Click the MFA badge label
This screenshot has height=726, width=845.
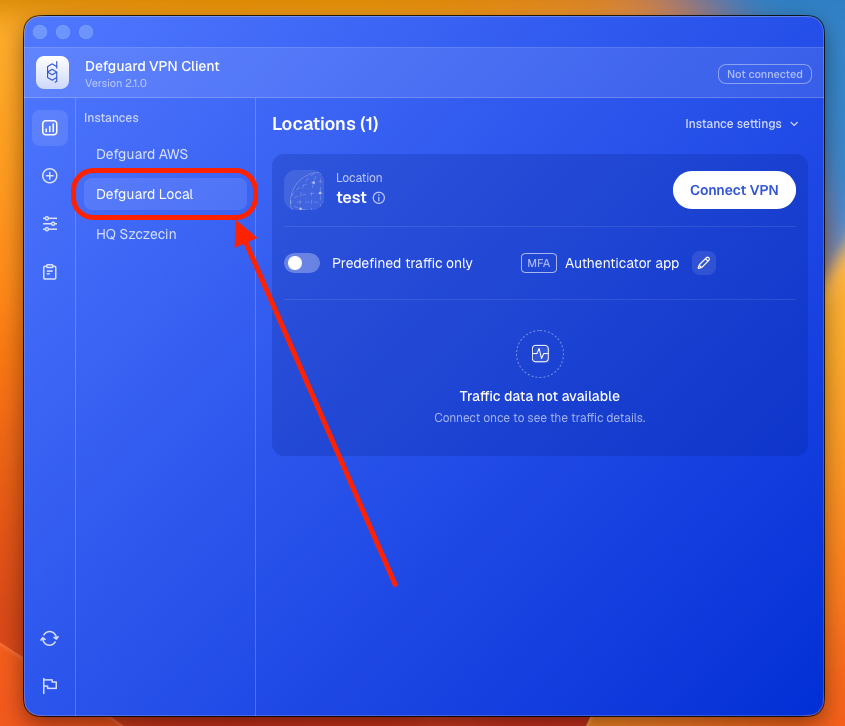click(538, 263)
